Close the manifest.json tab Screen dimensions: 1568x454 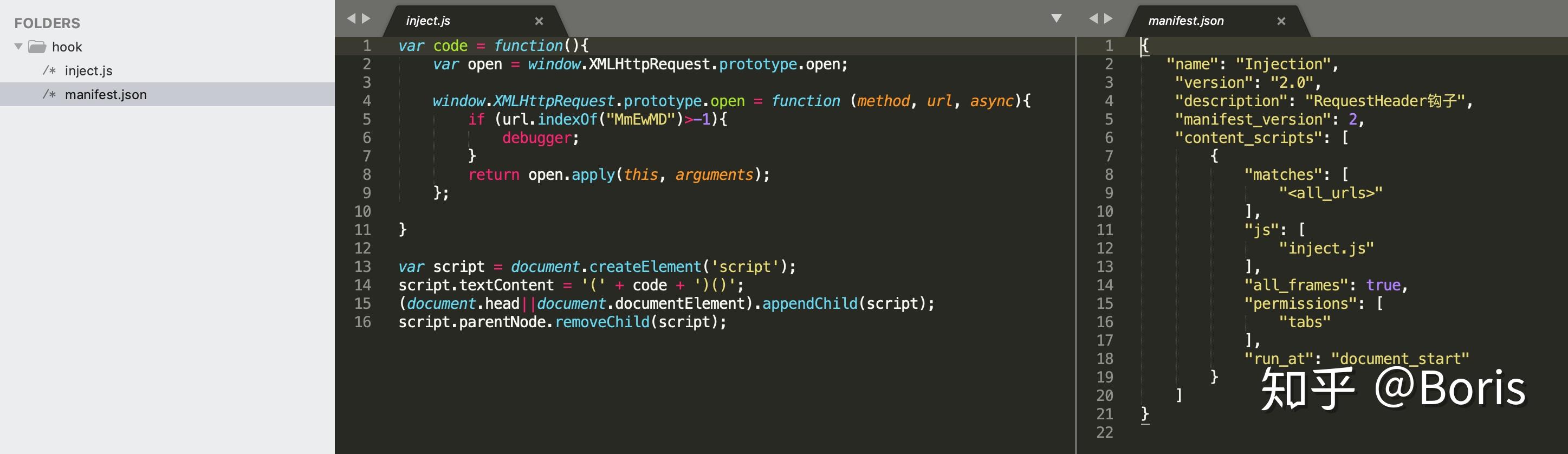(1281, 21)
